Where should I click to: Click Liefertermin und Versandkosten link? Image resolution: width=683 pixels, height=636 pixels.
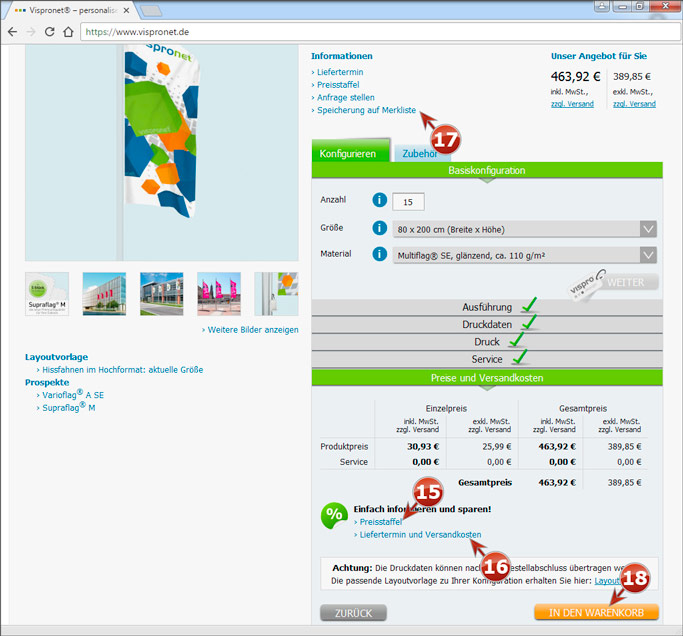click(x=420, y=535)
